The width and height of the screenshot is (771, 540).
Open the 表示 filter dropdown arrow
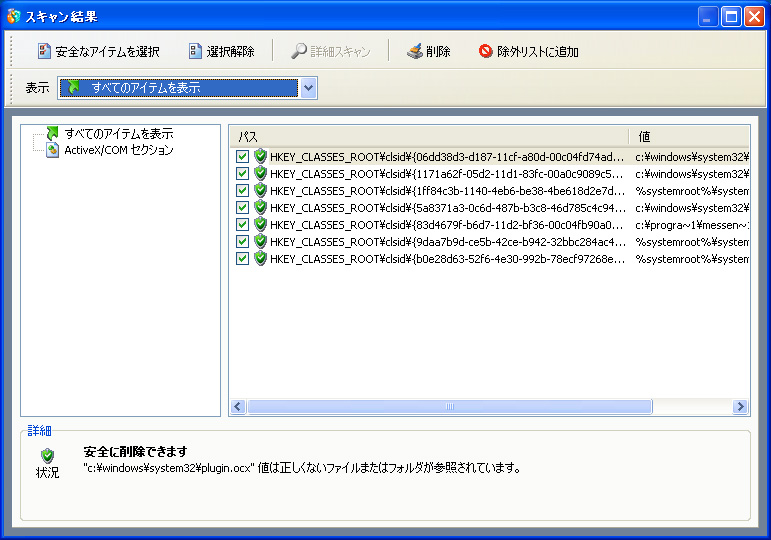[x=308, y=88]
